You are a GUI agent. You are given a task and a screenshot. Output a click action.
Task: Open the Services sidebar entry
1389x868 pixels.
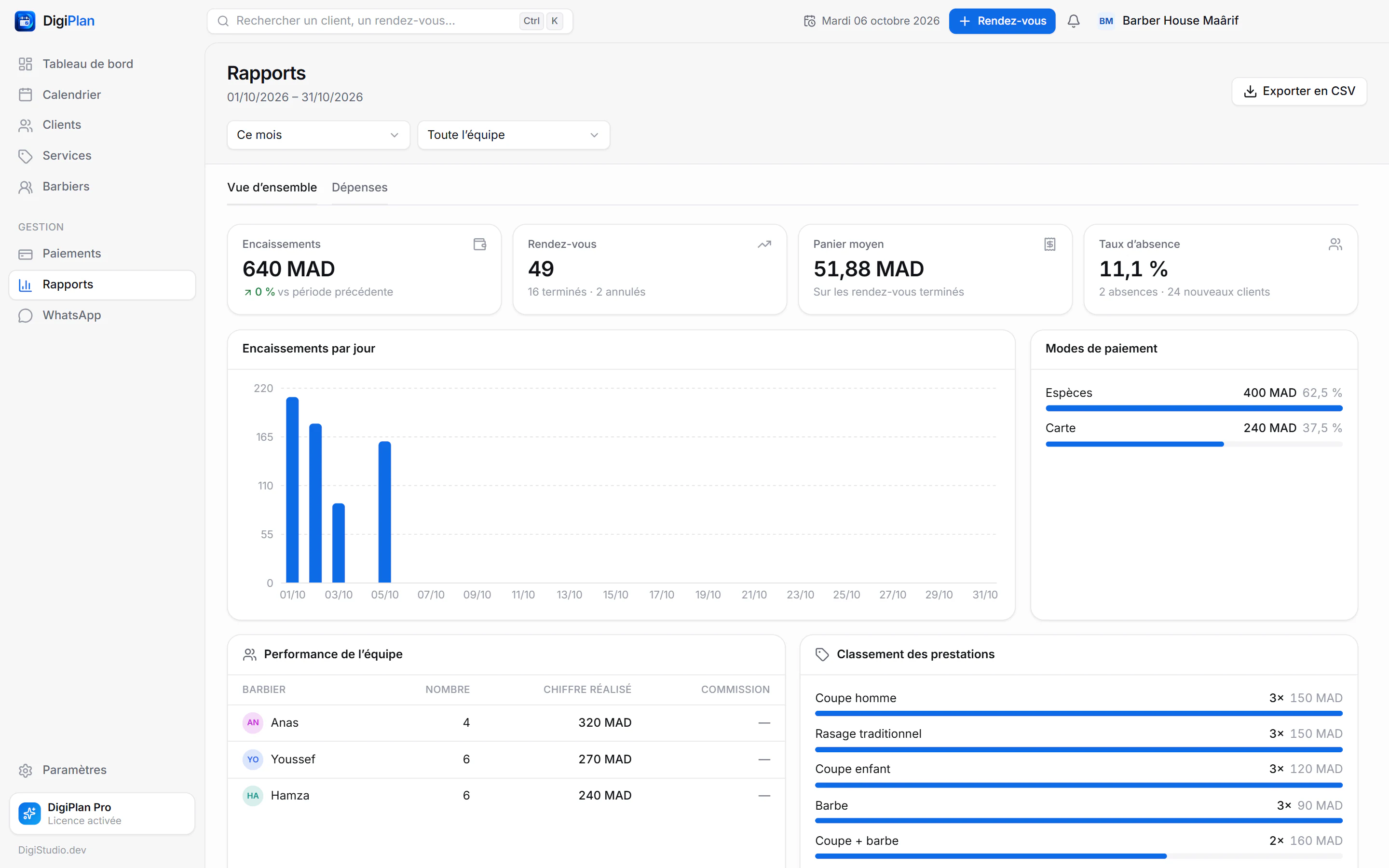102,156
